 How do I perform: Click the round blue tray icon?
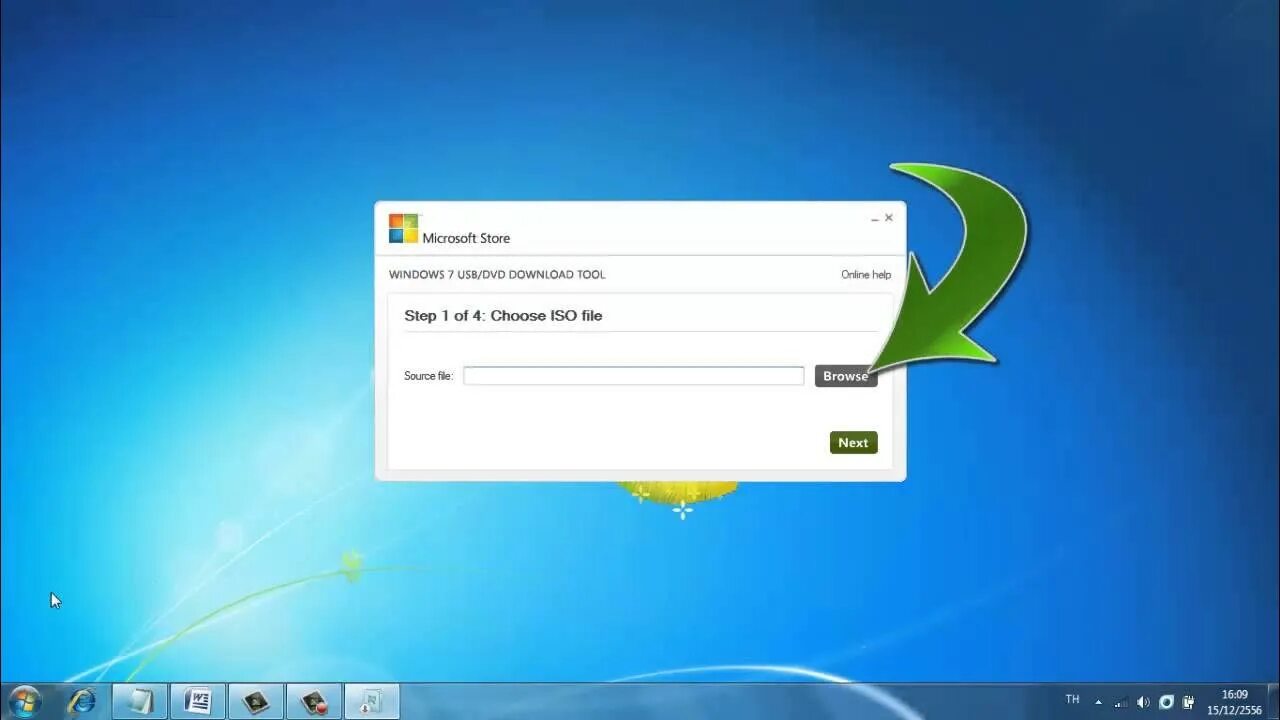tap(1166, 702)
